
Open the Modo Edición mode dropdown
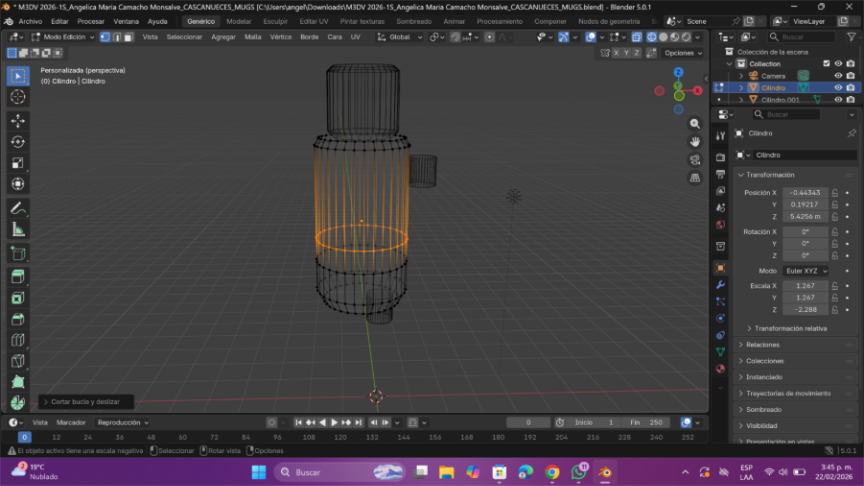click(x=62, y=37)
